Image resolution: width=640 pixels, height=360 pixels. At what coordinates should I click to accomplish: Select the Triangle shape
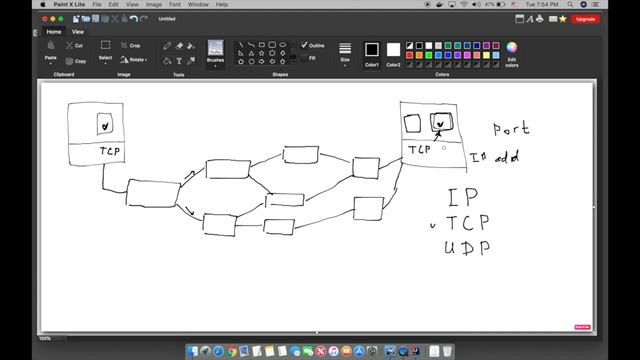[251, 53]
